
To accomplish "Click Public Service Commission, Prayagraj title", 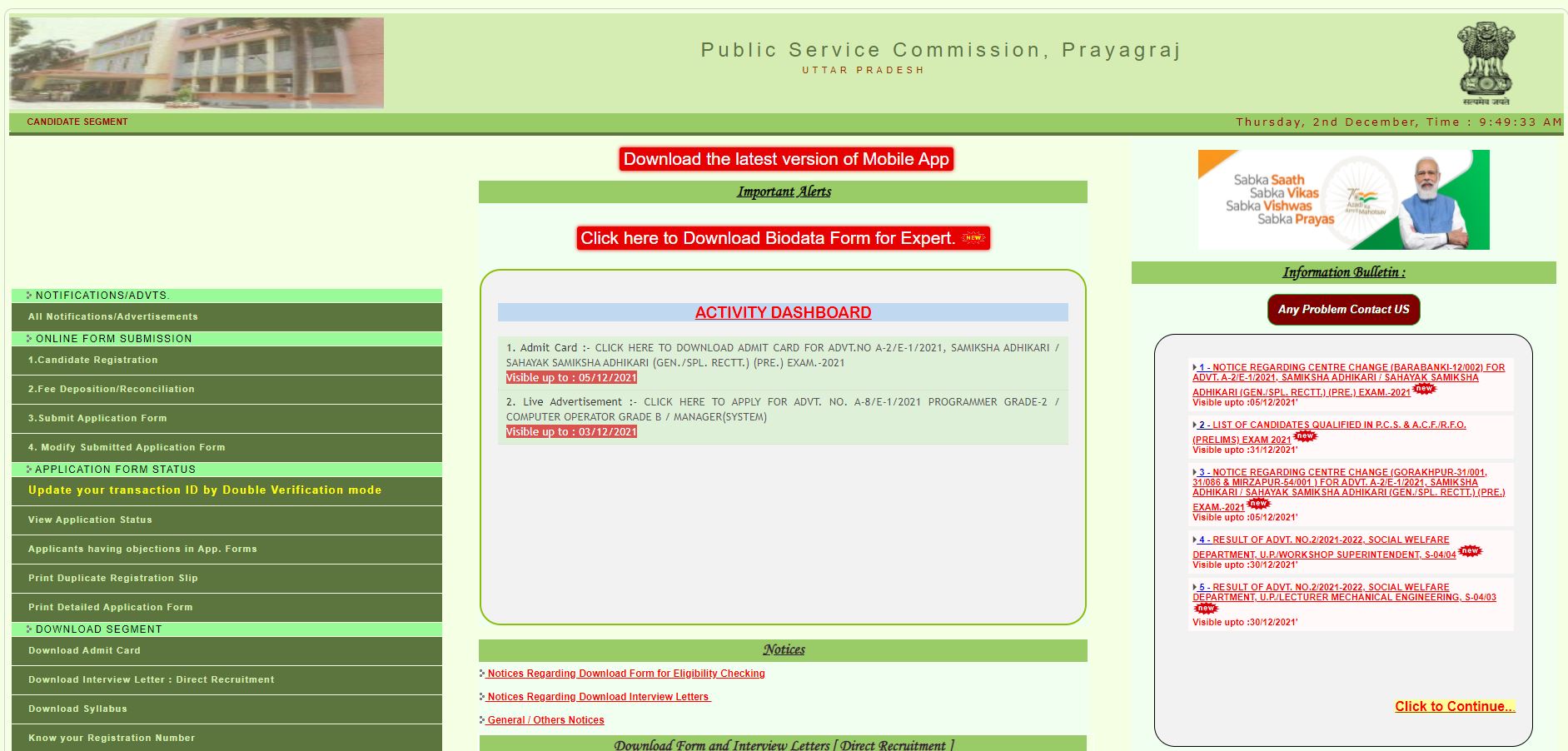I will (x=941, y=50).
